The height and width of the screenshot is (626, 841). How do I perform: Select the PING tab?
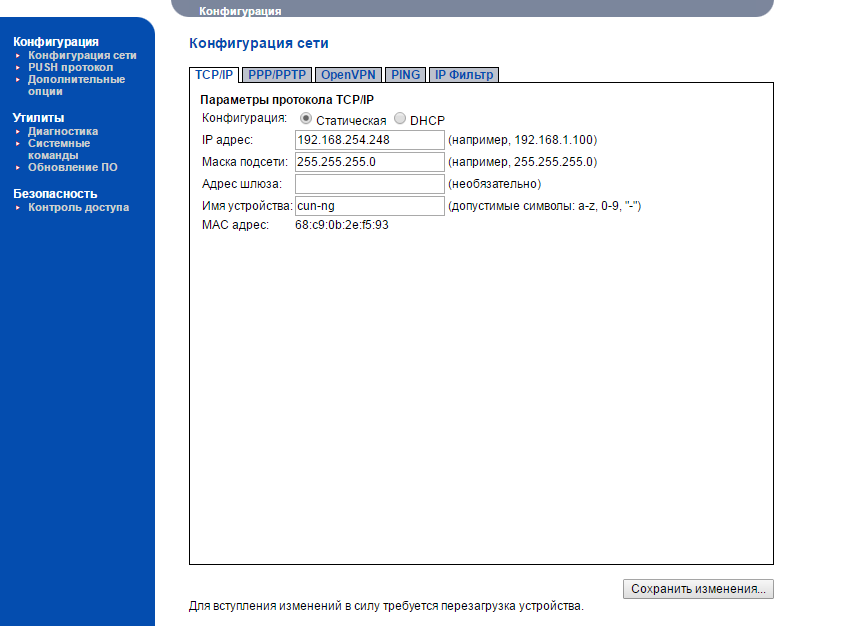click(405, 75)
